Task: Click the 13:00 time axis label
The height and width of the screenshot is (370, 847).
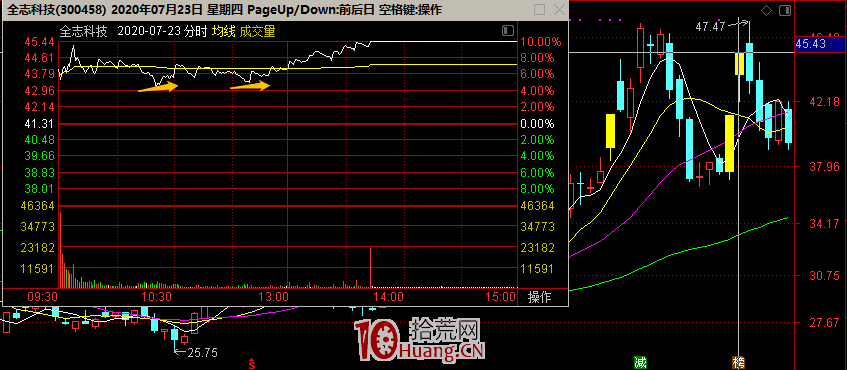Action: [x=274, y=297]
